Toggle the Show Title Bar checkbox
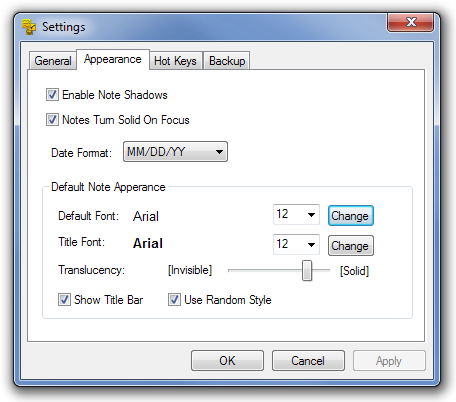 [x=64, y=299]
